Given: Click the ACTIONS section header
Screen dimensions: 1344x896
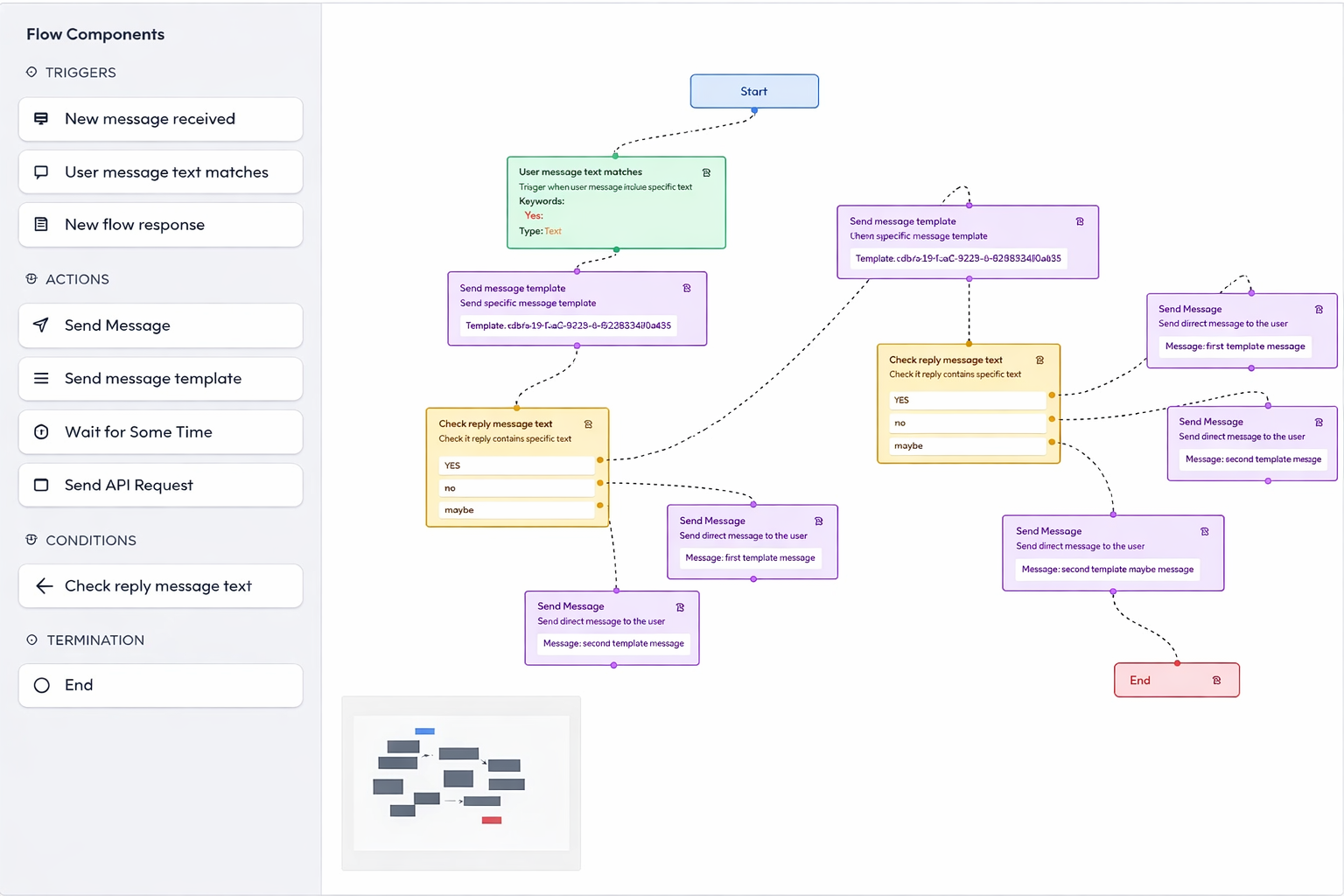Looking at the screenshot, I should [x=77, y=279].
